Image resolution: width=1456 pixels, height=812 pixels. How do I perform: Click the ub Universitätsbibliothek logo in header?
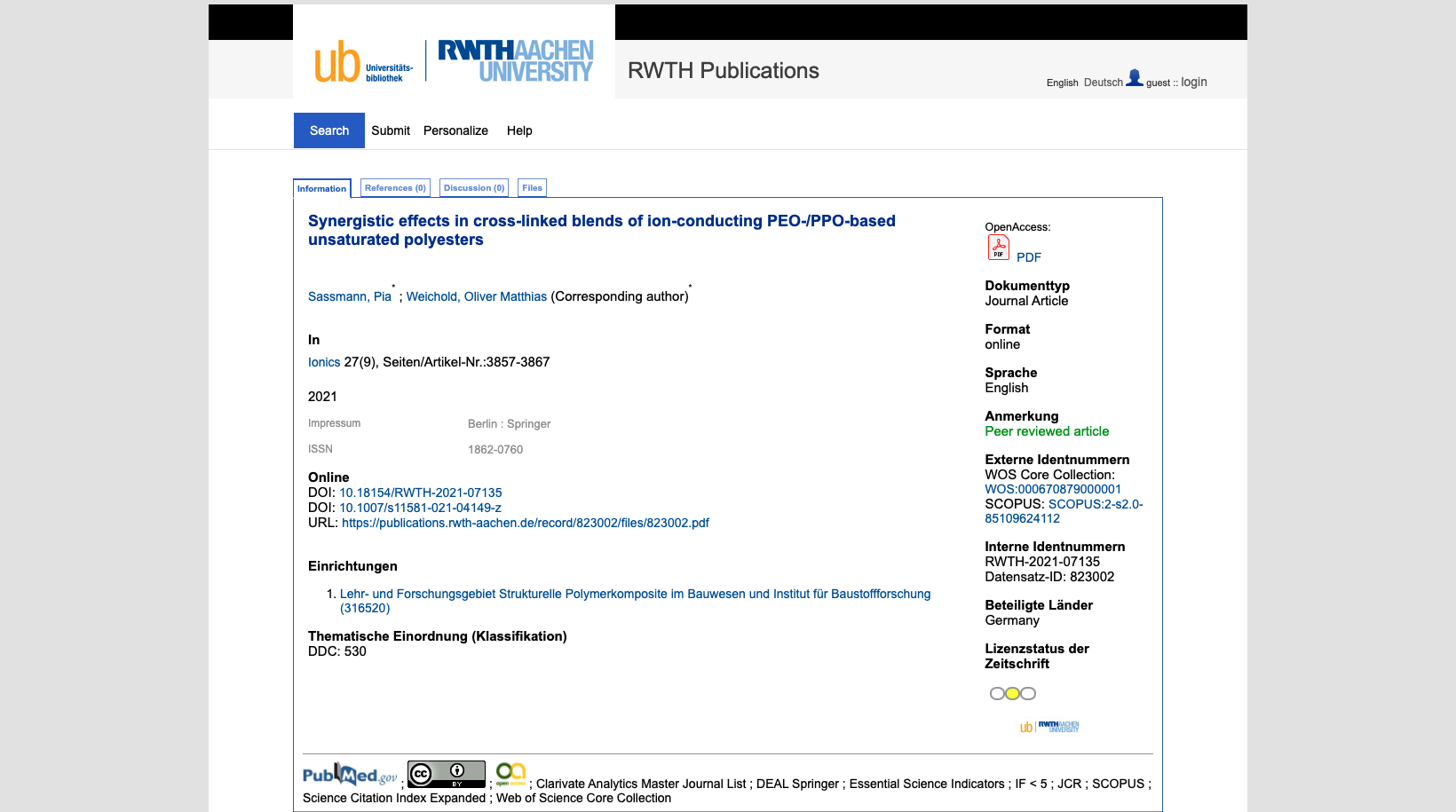[x=363, y=63]
